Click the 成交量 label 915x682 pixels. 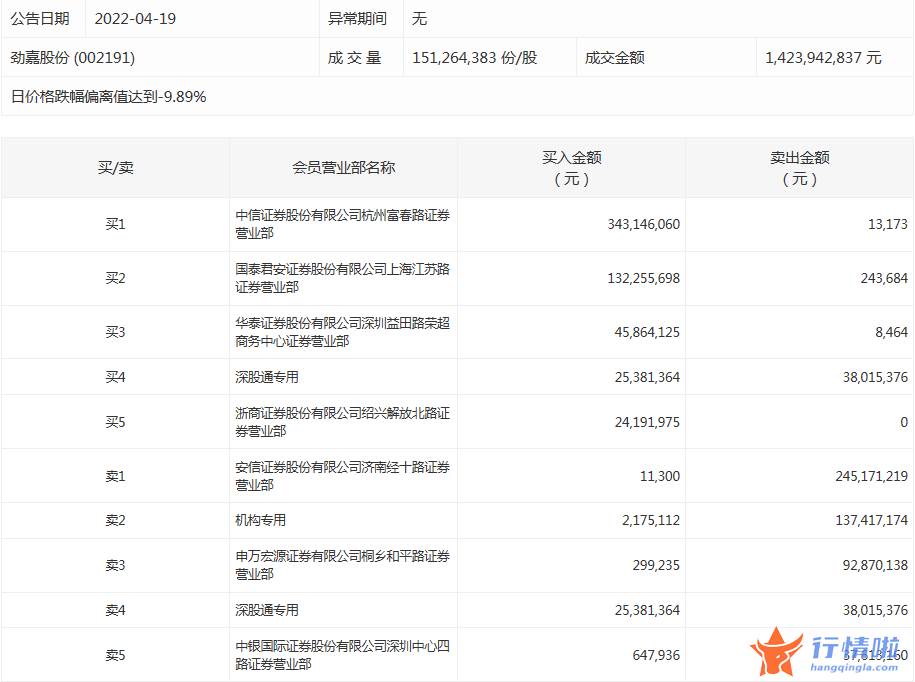(x=354, y=58)
